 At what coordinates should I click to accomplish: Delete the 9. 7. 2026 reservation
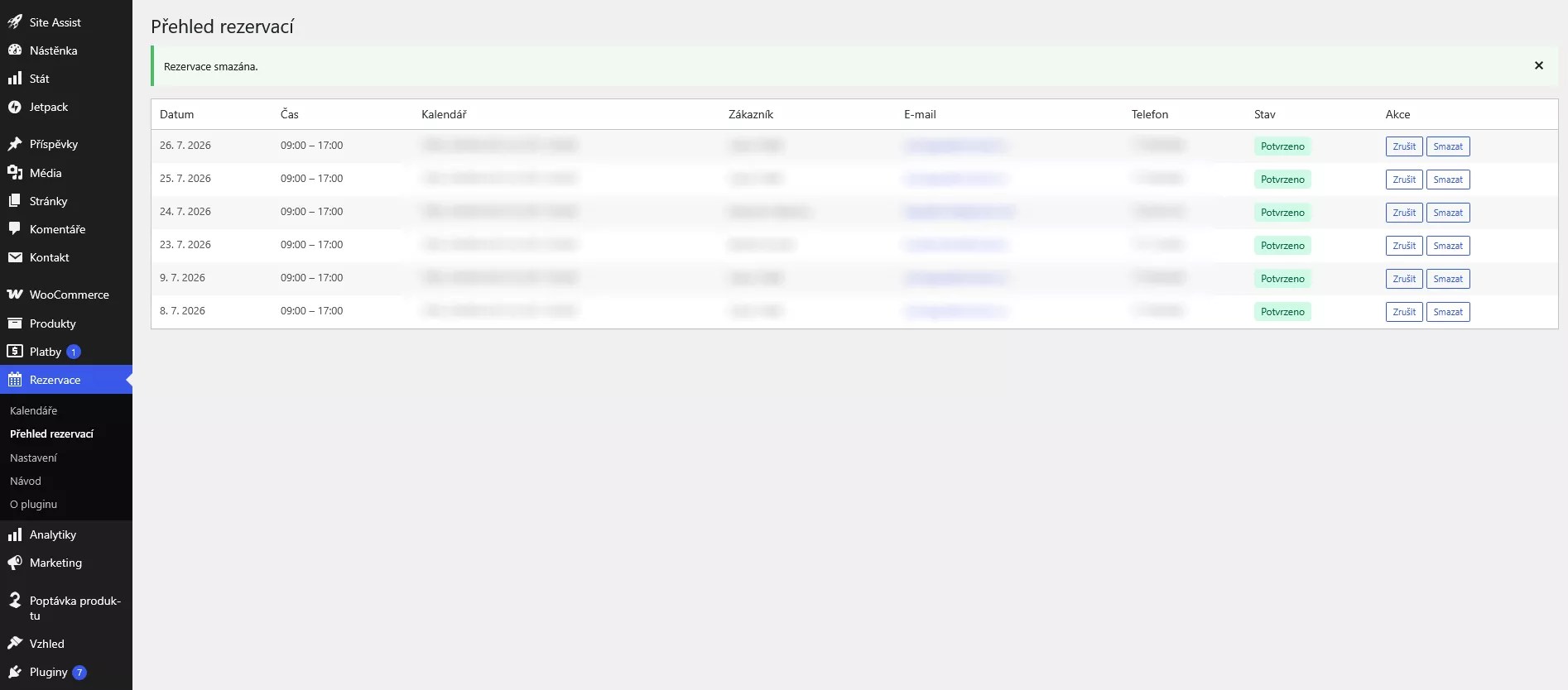(1448, 279)
